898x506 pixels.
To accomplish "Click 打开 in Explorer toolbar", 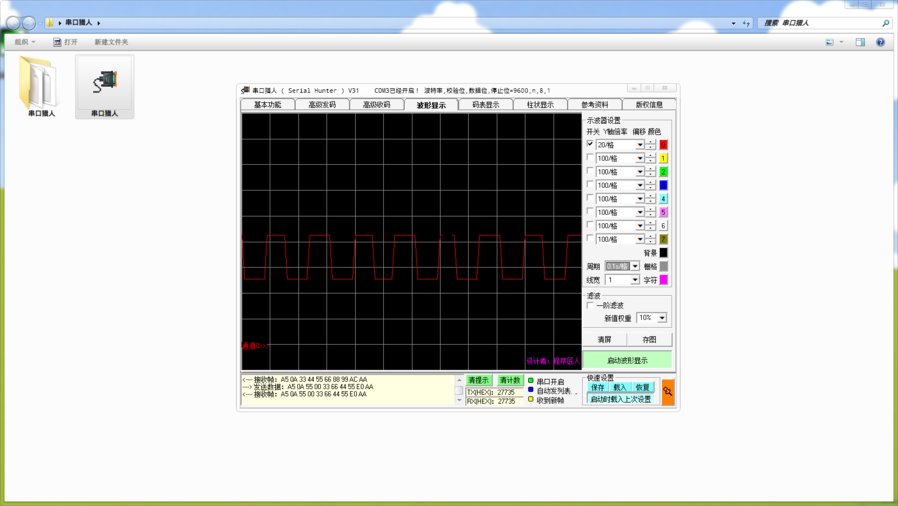I will pos(65,42).
